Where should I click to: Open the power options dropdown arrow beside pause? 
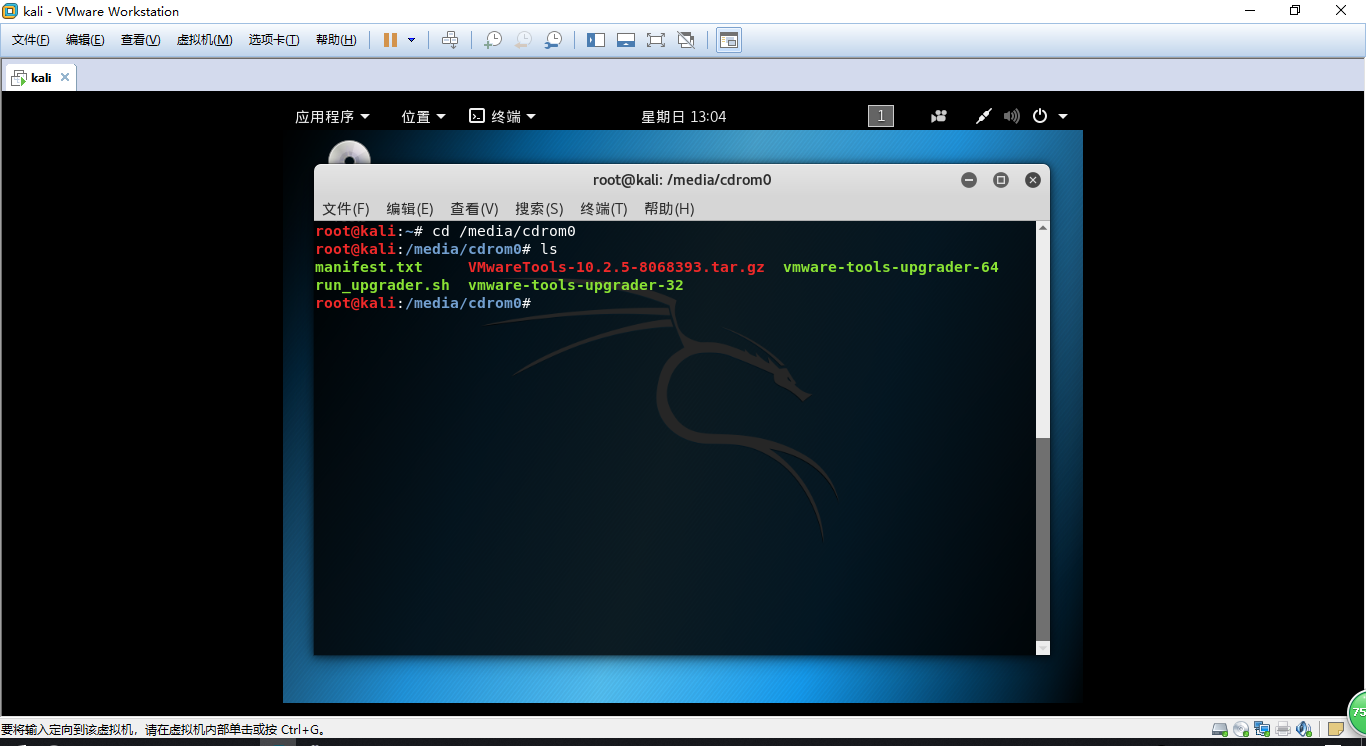point(411,40)
